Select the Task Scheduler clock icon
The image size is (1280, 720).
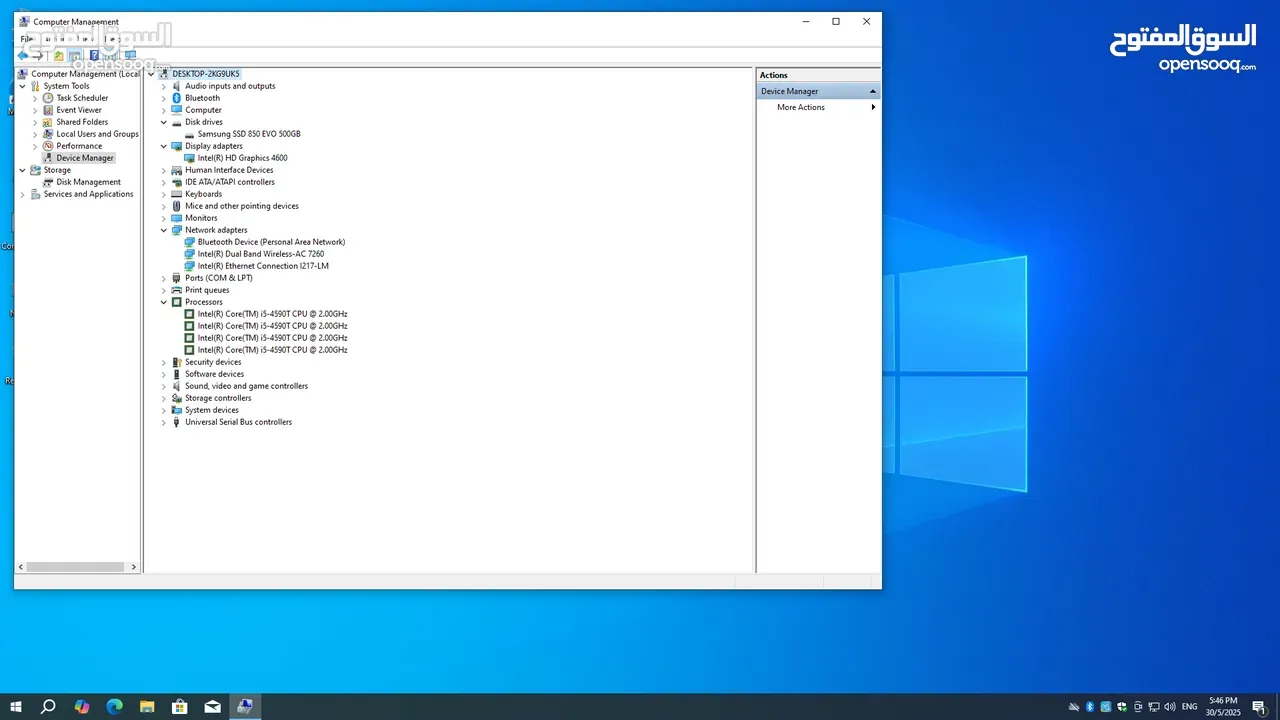pos(48,98)
